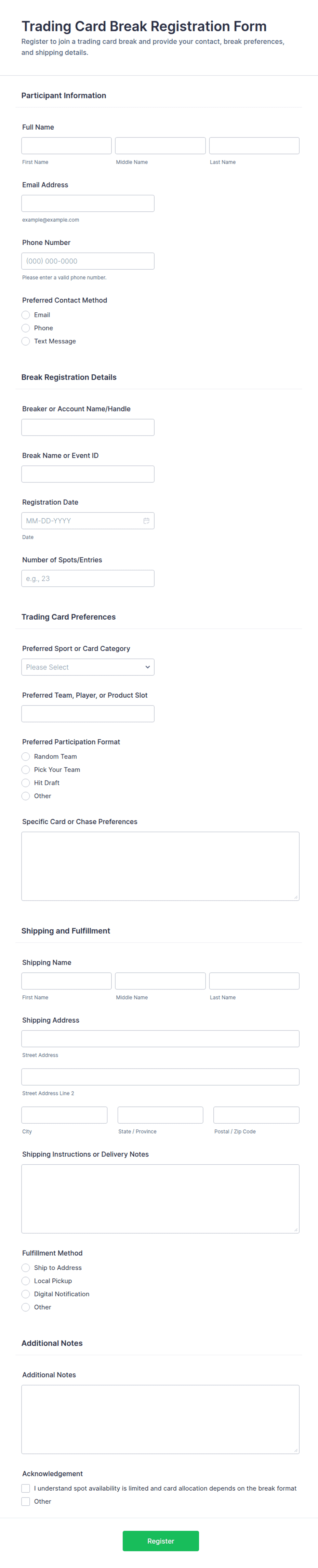
Task: Click the Email Address input field
Action: 88,203
